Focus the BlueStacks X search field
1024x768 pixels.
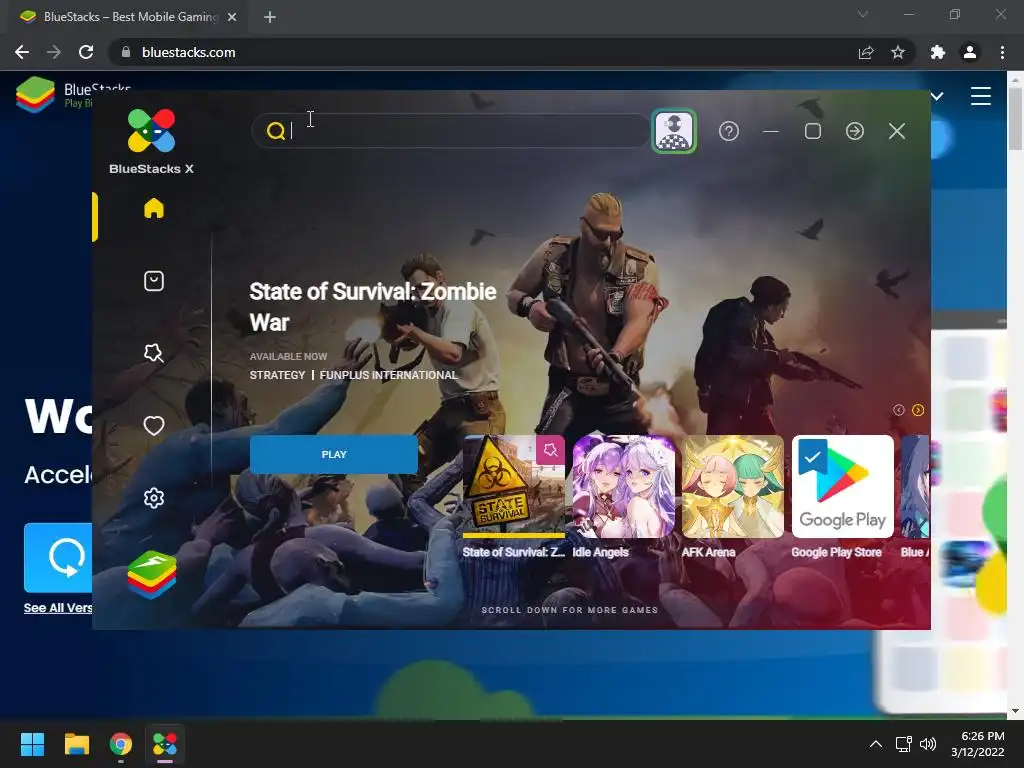tap(451, 131)
